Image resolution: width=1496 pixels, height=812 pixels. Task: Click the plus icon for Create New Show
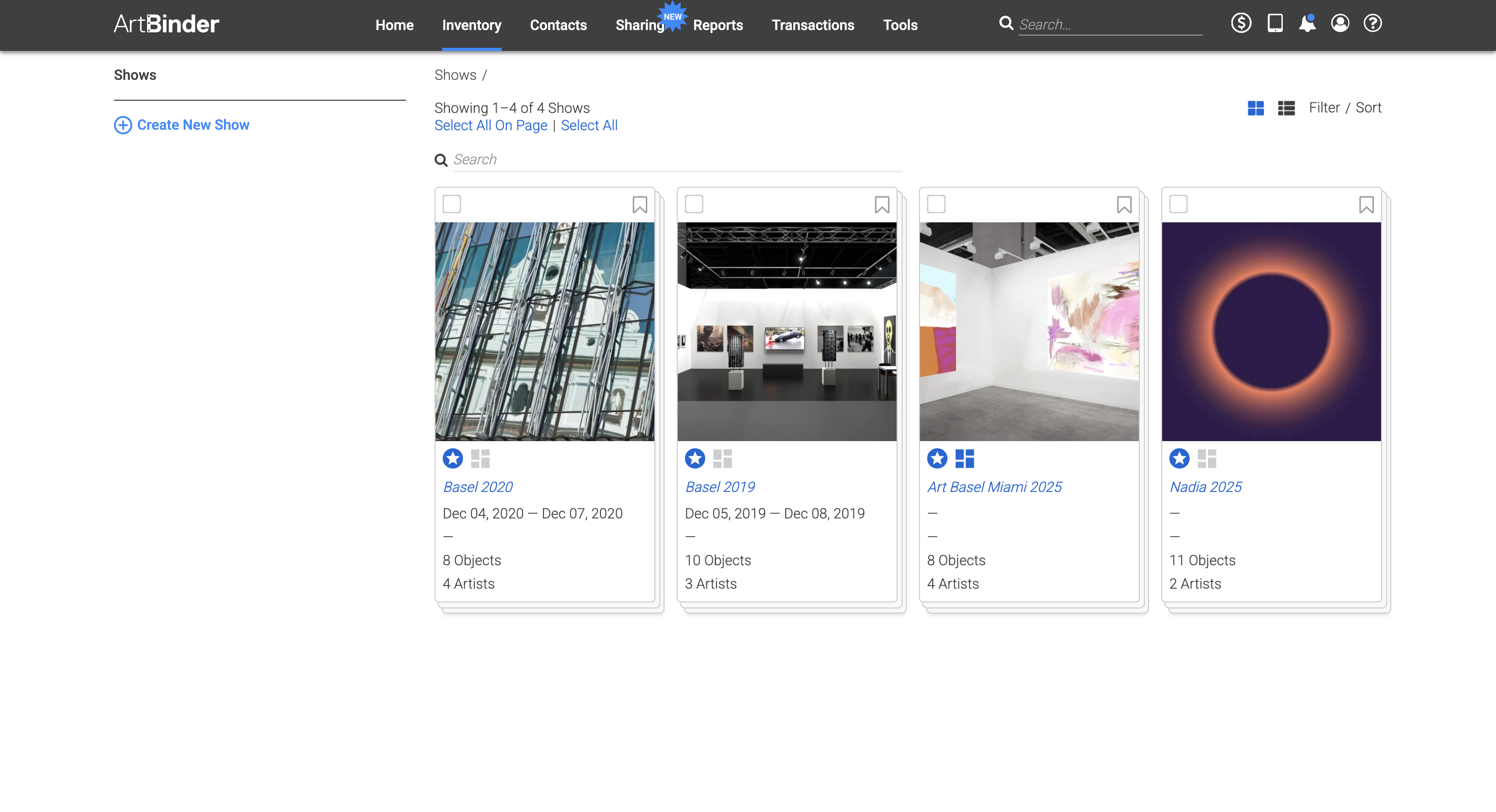(123, 125)
